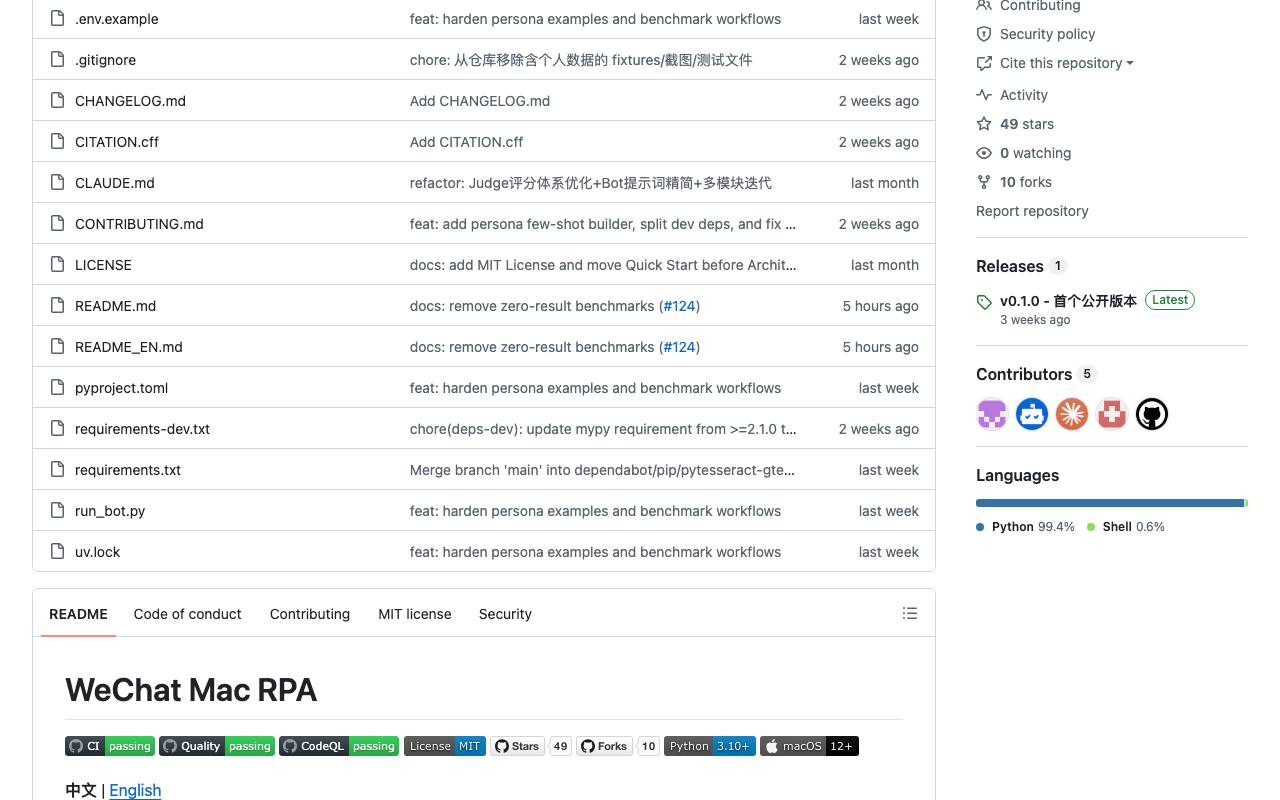This screenshot has height=800, width=1280.
Task: Click the Report repository link
Action: [x=1032, y=211]
